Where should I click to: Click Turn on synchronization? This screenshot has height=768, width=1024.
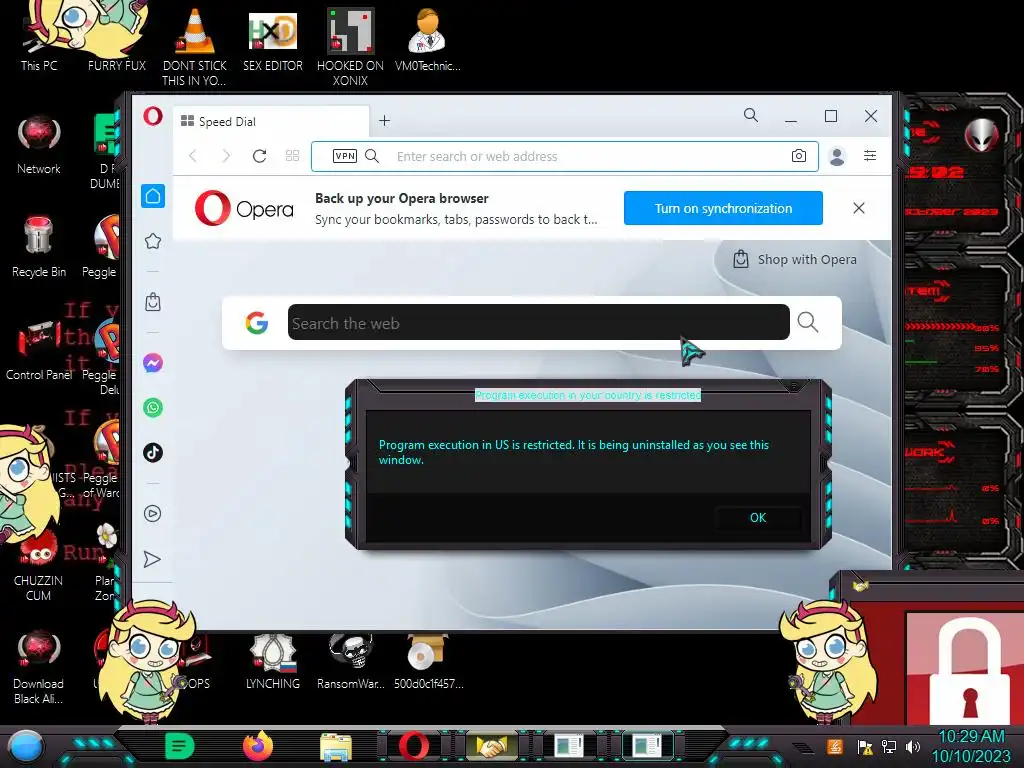[x=723, y=208]
